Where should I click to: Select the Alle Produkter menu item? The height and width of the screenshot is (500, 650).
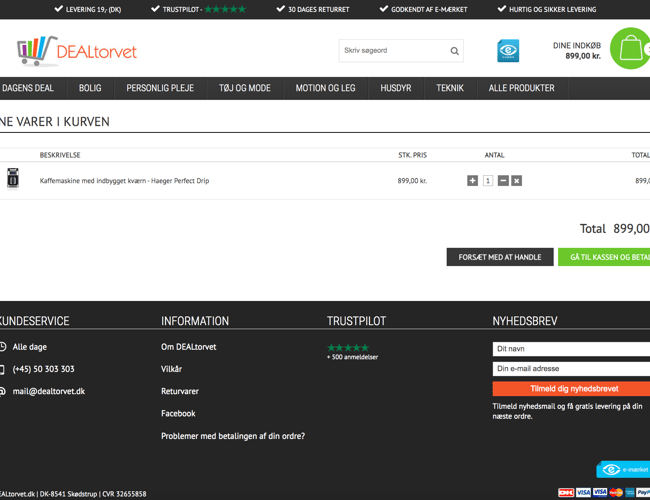pos(521,88)
